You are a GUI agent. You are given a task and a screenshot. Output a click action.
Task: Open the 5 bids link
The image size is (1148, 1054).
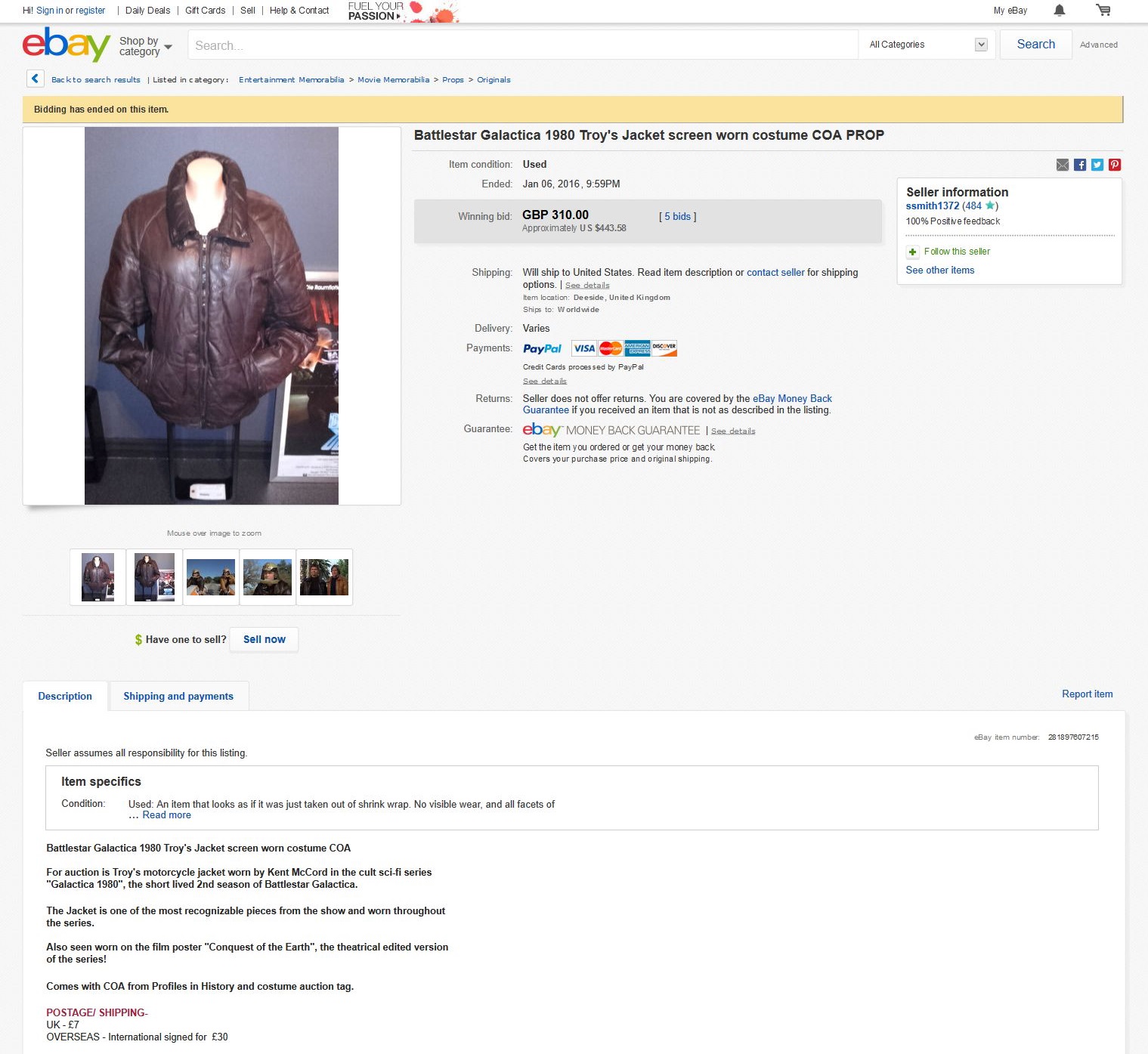pyautogui.click(x=677, y=217)
